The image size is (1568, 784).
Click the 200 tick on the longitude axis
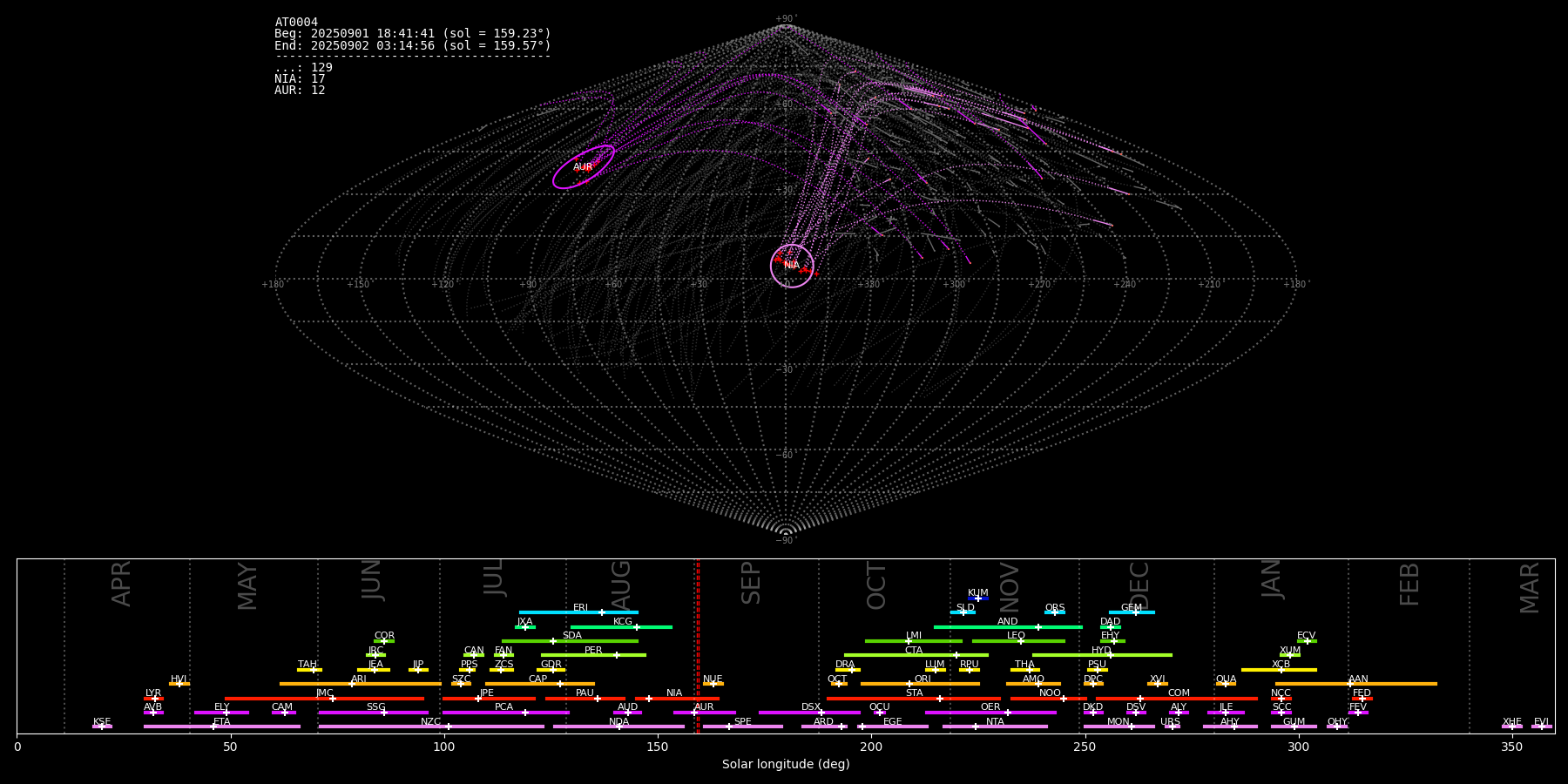coord(871,747)
